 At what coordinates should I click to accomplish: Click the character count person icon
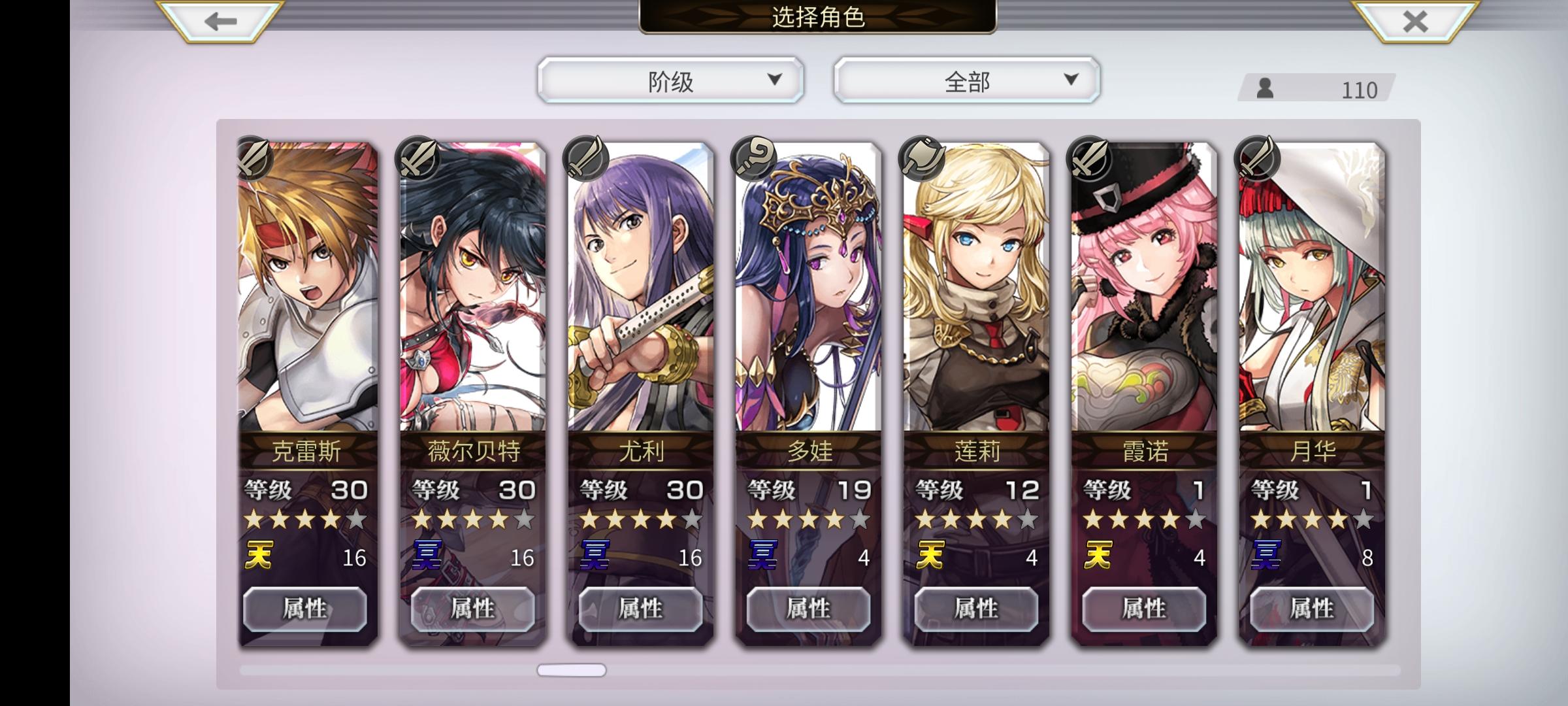pos(1265,88)
